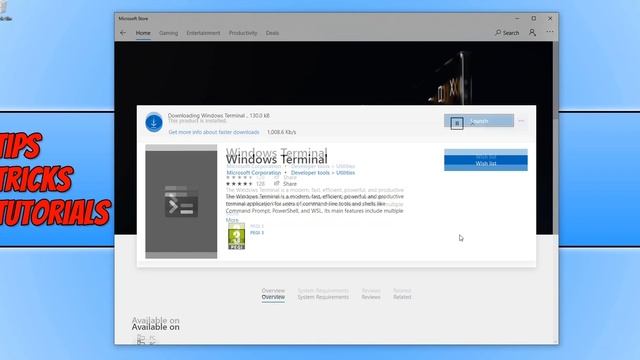640x360 pixels.
Task: Open the Entertainment tab
Action: pyautogui.click(x=203, y=33)
